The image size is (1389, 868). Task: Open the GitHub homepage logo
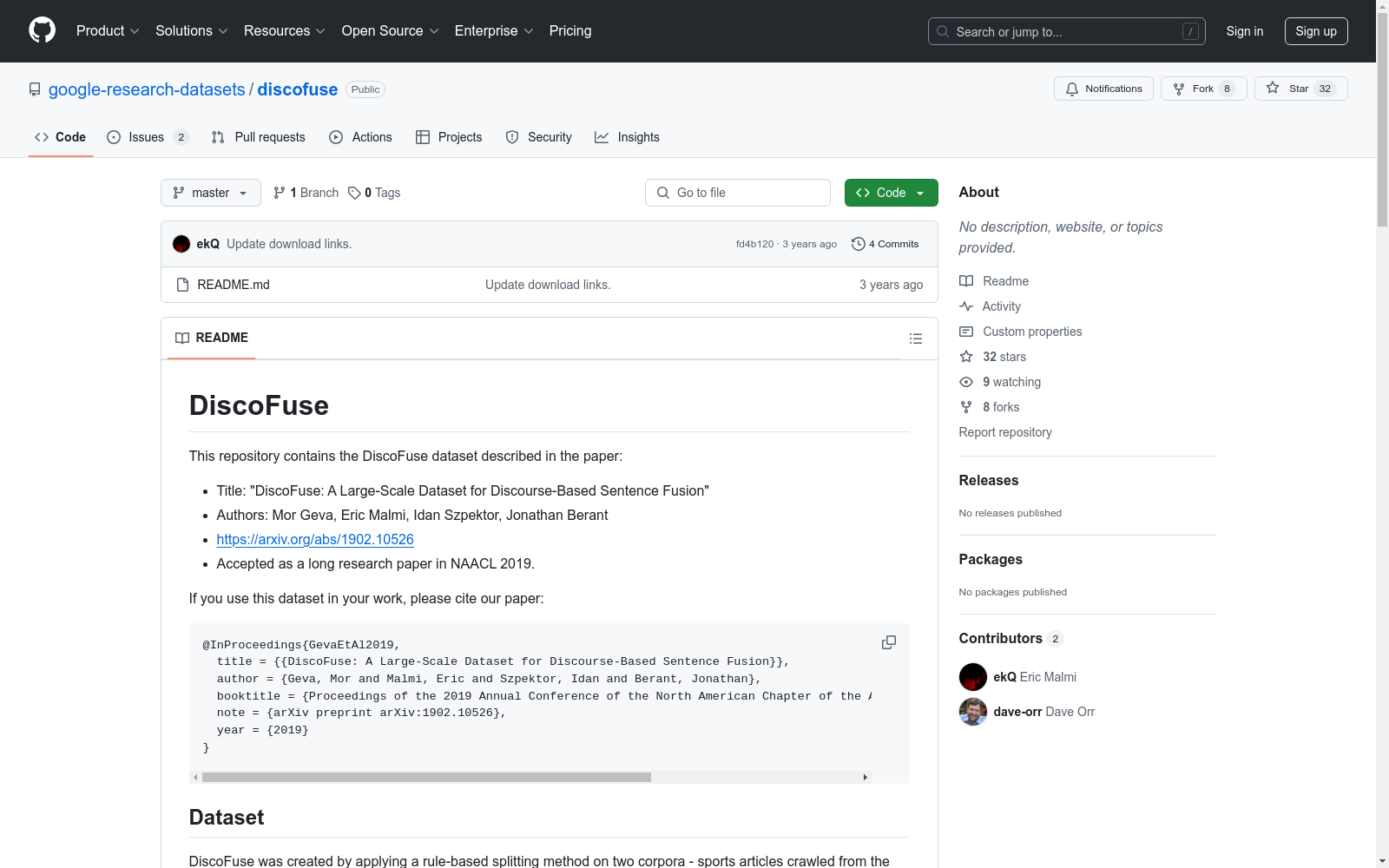[x=42, y=30]
